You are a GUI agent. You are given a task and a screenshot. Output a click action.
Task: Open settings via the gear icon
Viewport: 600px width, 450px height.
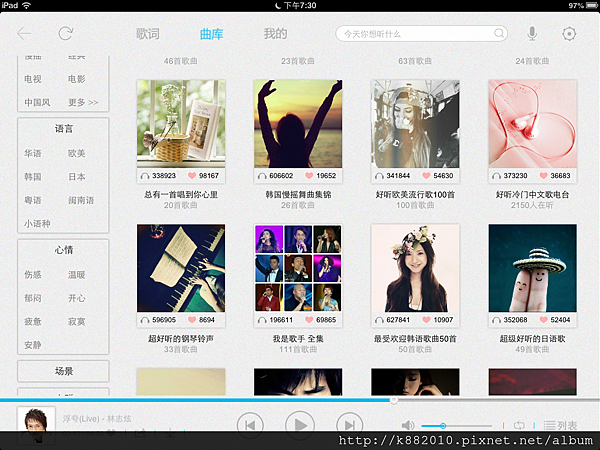[569, 34]
